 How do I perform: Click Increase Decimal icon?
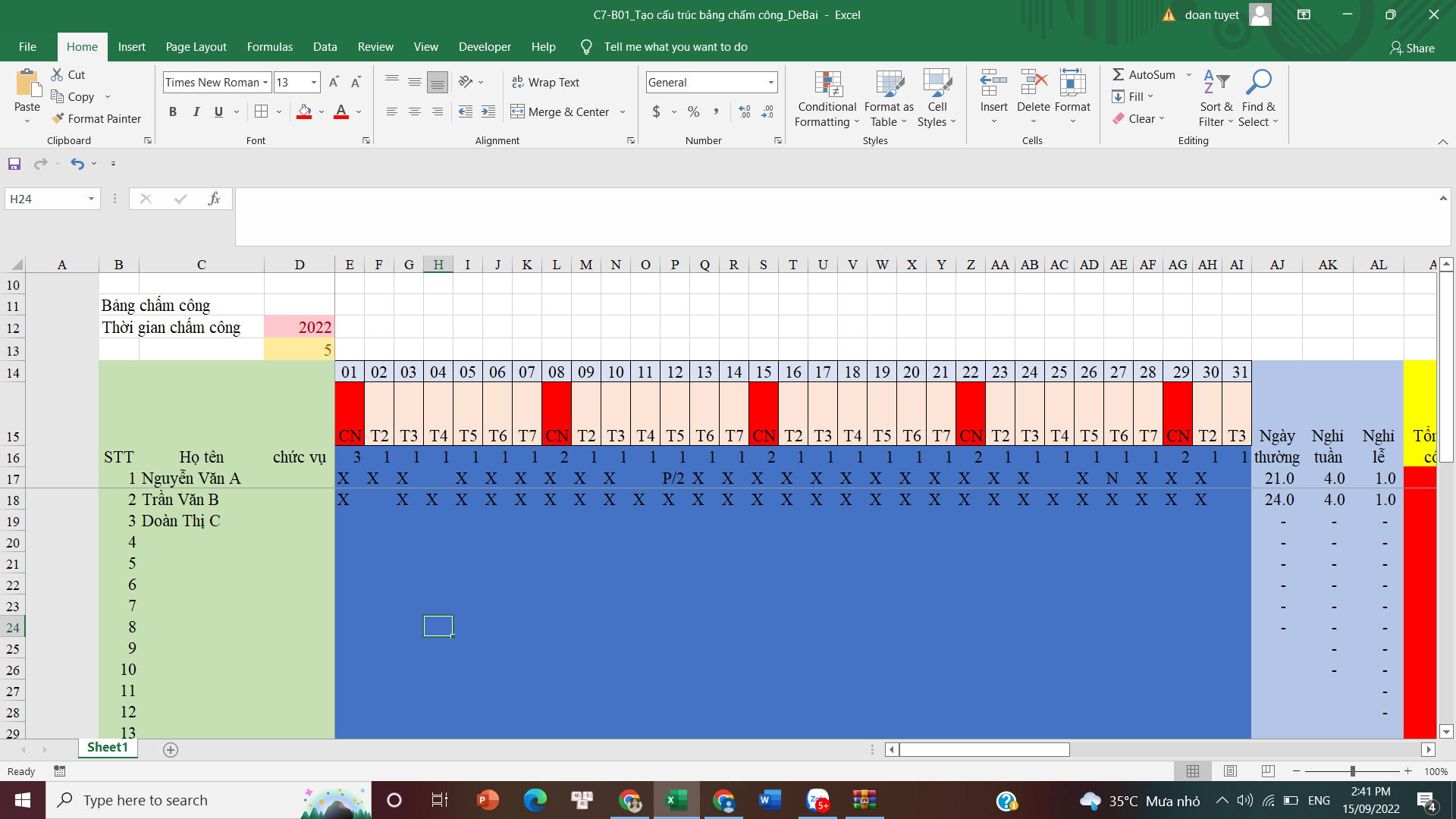point(745,111)
